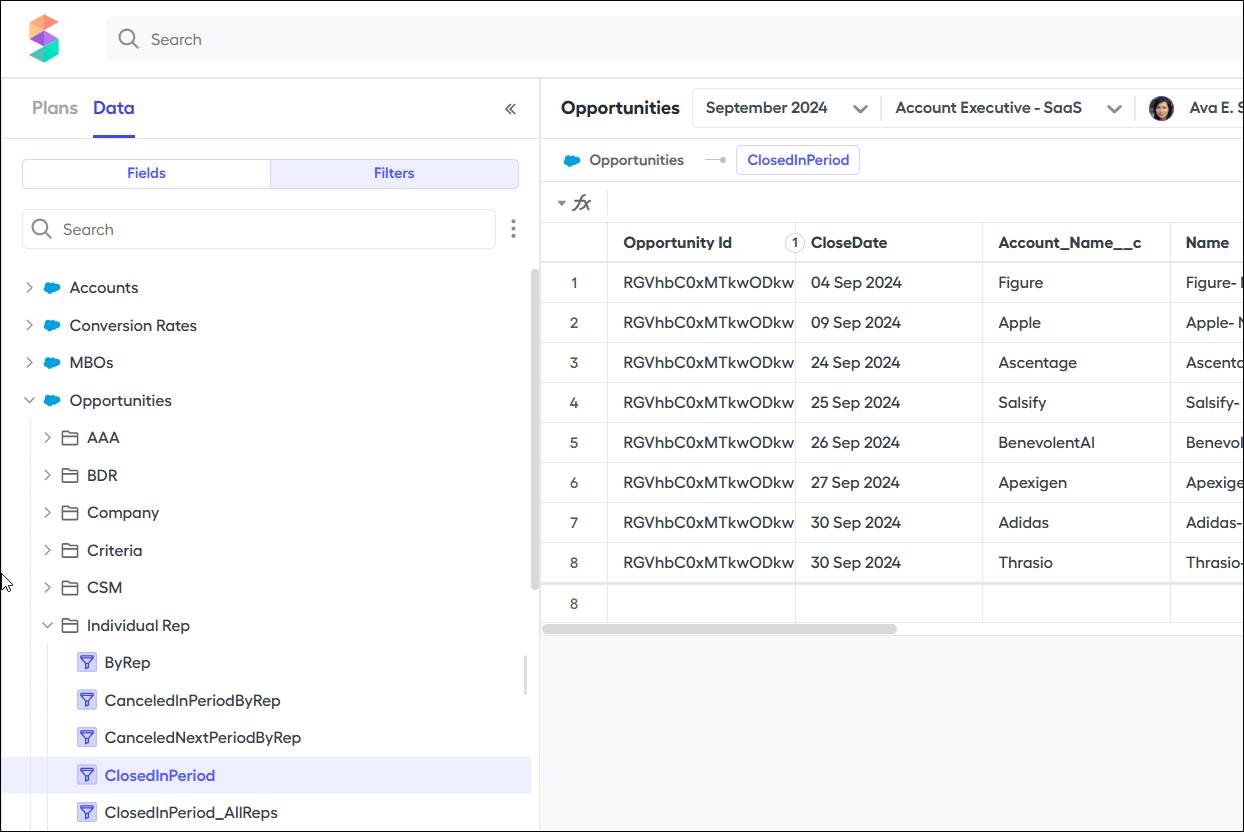The image size is (1244, 832).
Task: Click the top global Search field
Action: (x=675, y=39)
